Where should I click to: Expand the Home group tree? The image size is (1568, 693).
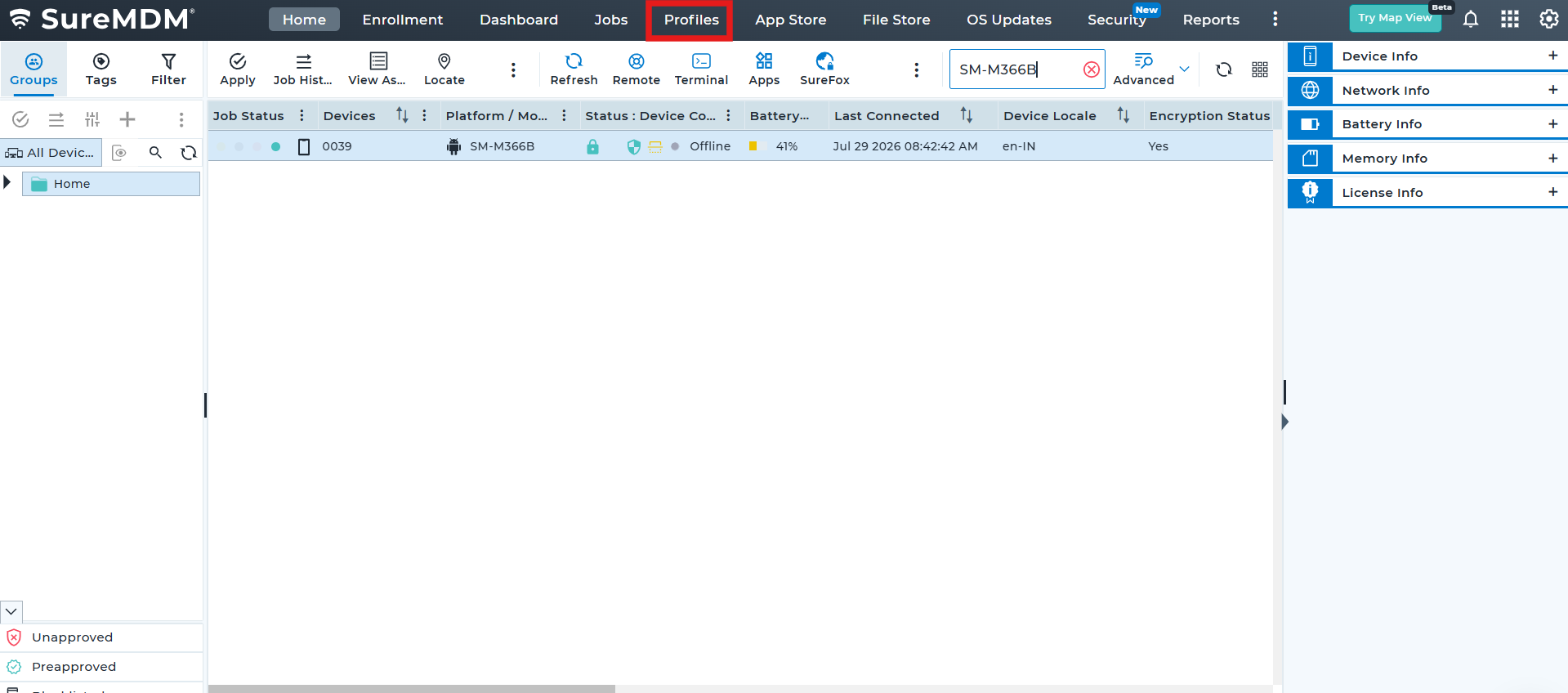click(x=7, y=182)
